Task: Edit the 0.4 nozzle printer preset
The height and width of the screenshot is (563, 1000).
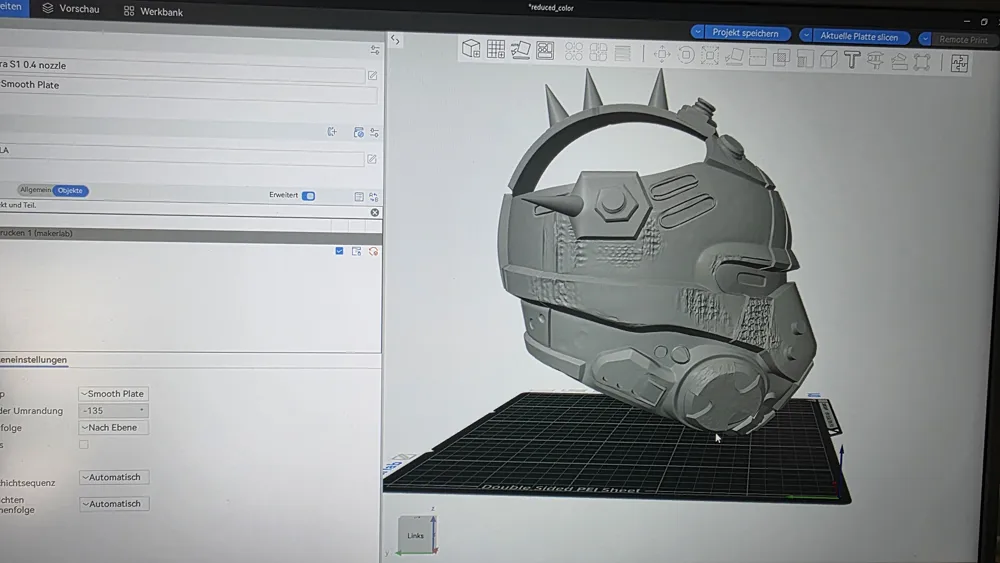Action: 372,76
